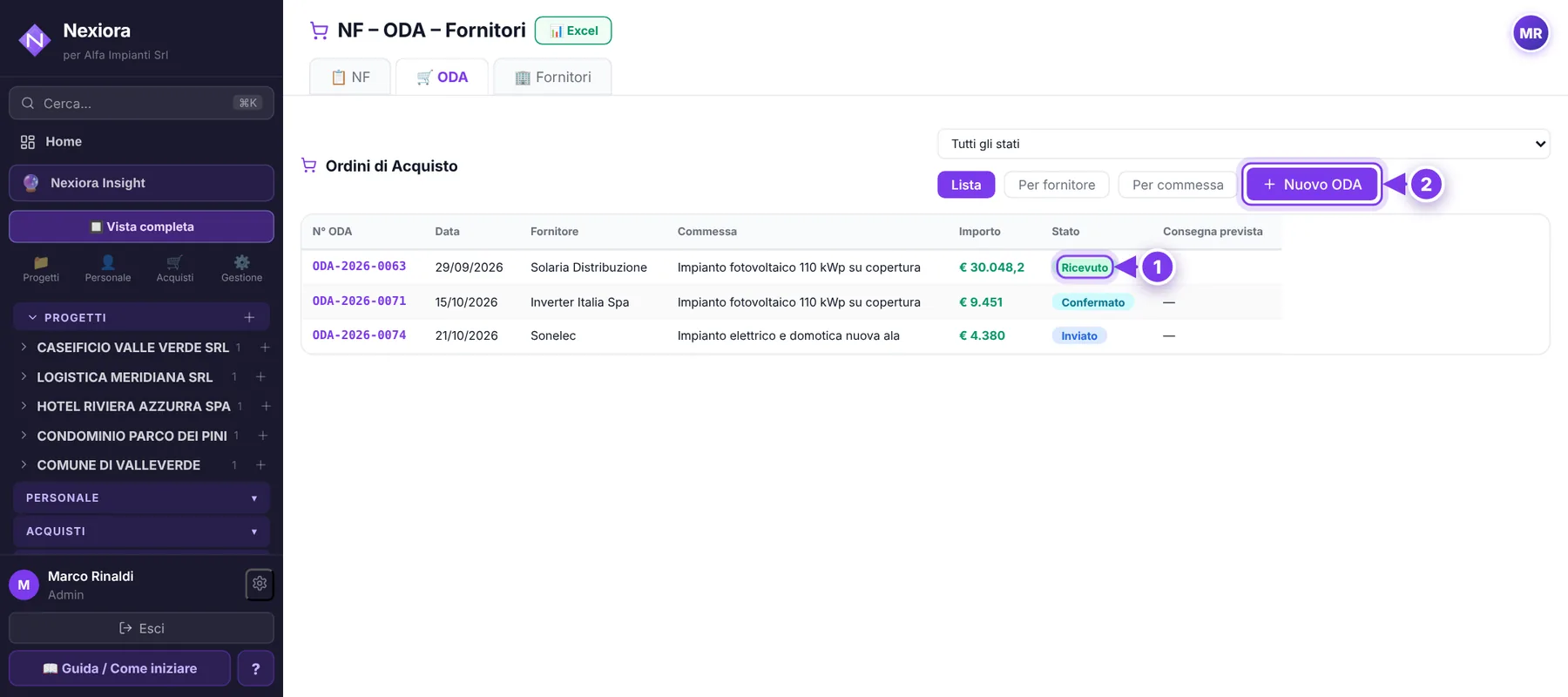The image size is (1568, 697).
Task: Click plus icon next to CASEIFICIO VALLE VERDE SRL
Action: 265,347
